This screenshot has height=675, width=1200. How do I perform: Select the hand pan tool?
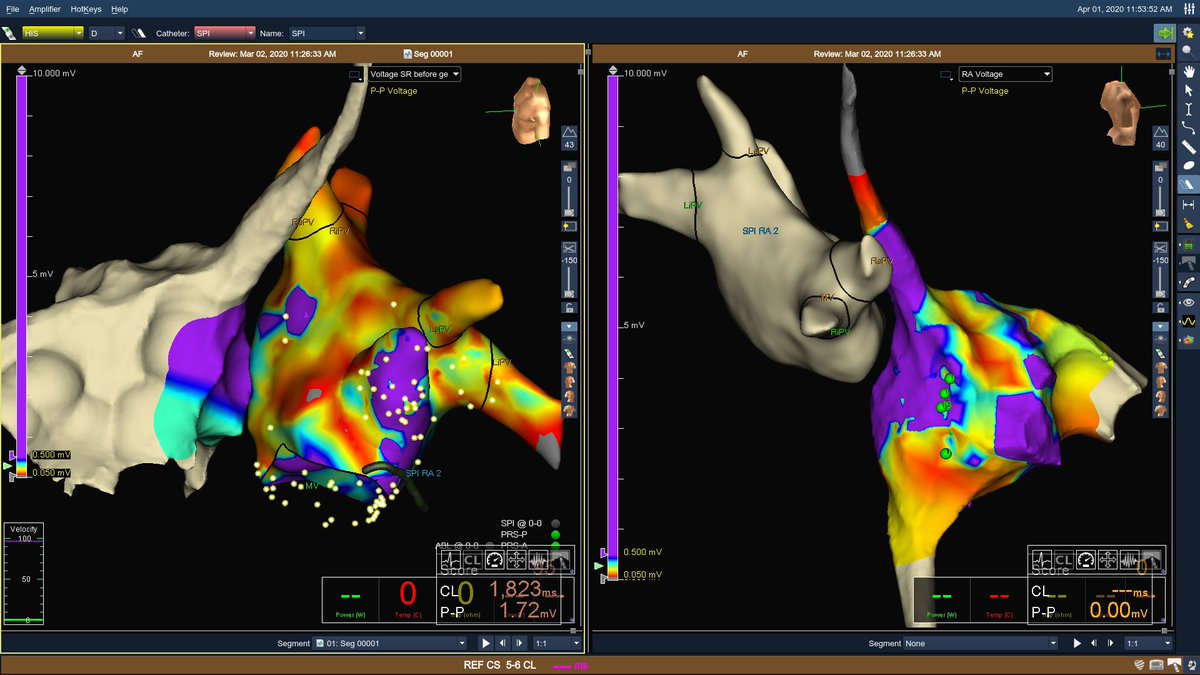(x=1189, y=72)
